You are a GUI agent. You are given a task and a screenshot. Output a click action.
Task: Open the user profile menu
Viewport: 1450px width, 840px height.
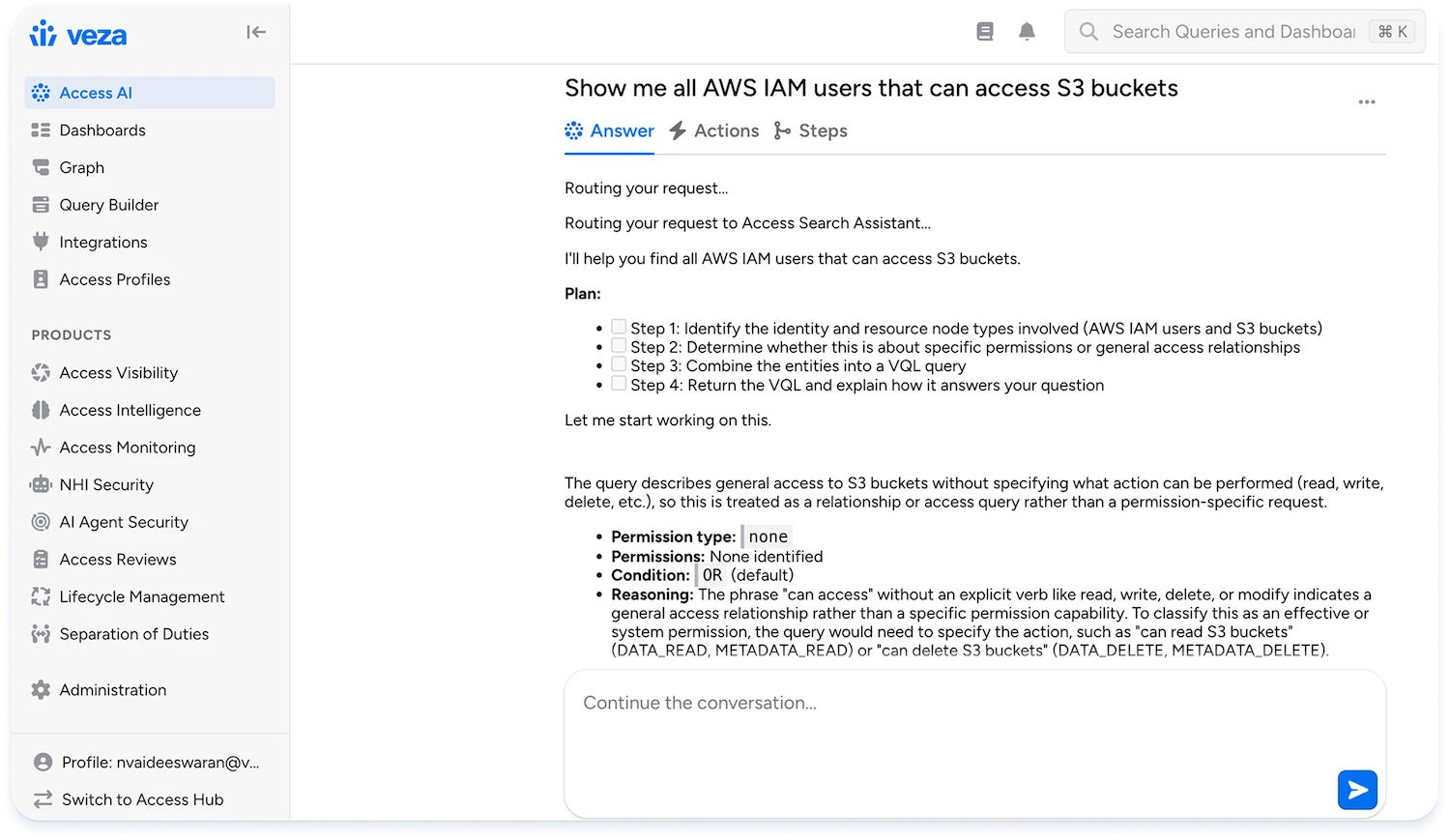click(x=147, y=762)
